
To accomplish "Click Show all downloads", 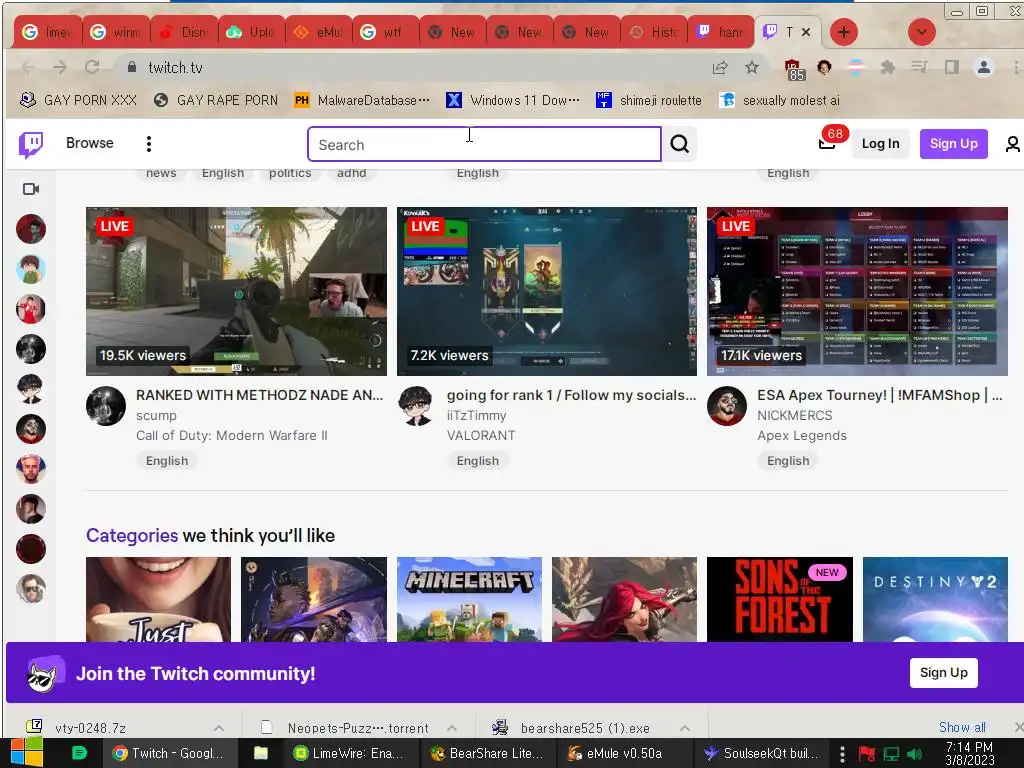I will coord(962,727).
